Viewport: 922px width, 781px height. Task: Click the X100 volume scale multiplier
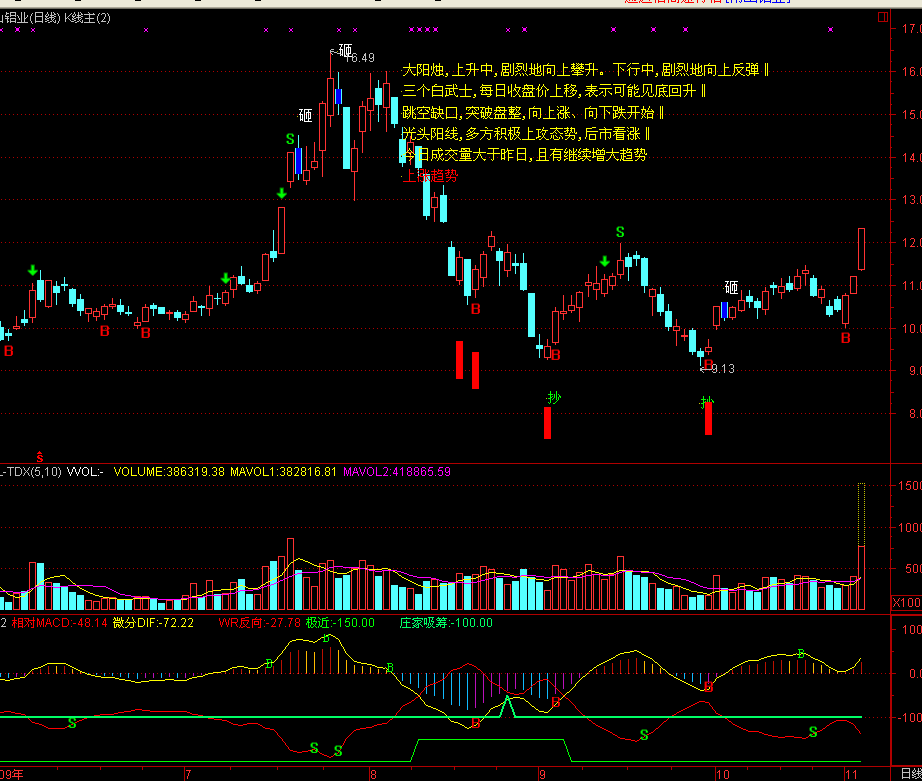pyautogui.click(x=905, y=603)
